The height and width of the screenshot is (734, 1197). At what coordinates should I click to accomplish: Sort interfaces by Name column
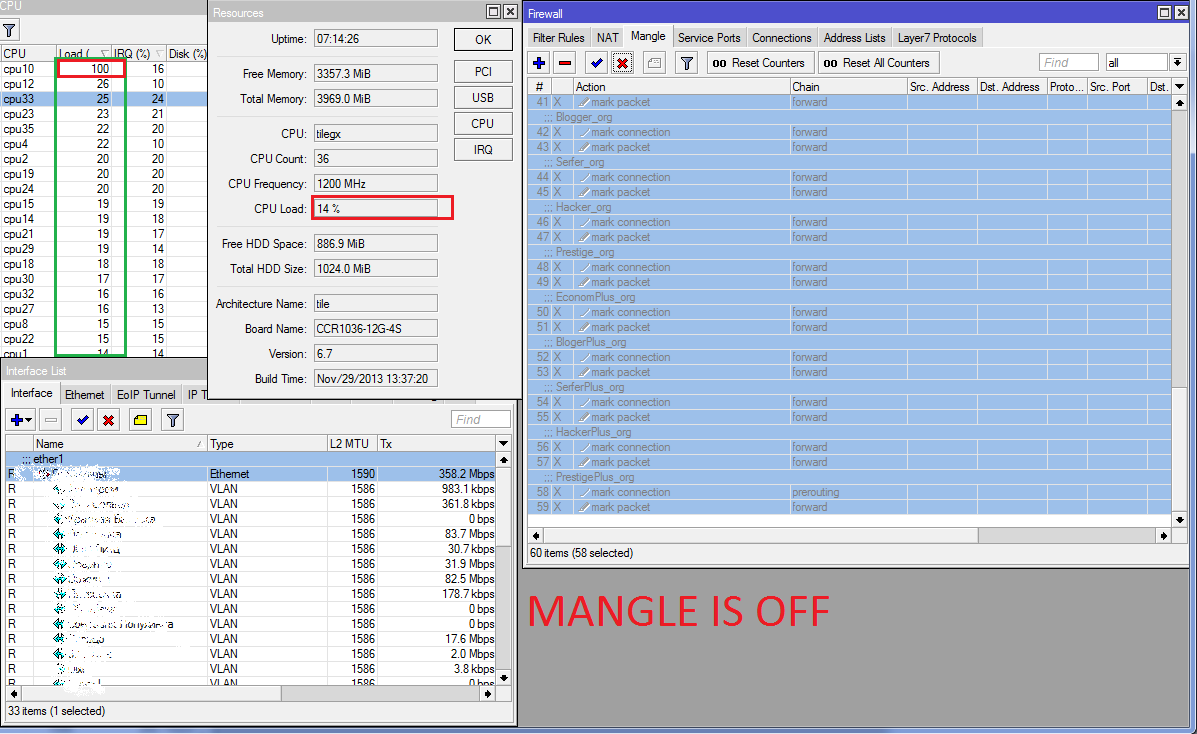tap(120, 443)
